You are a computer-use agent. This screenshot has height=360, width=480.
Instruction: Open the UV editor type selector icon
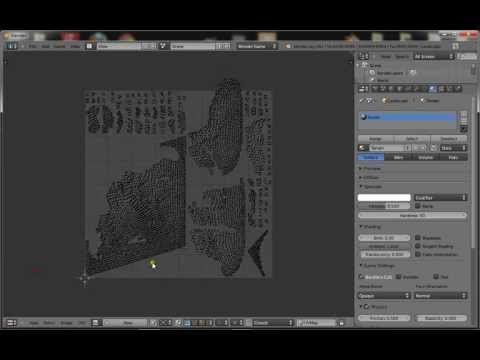12,323
